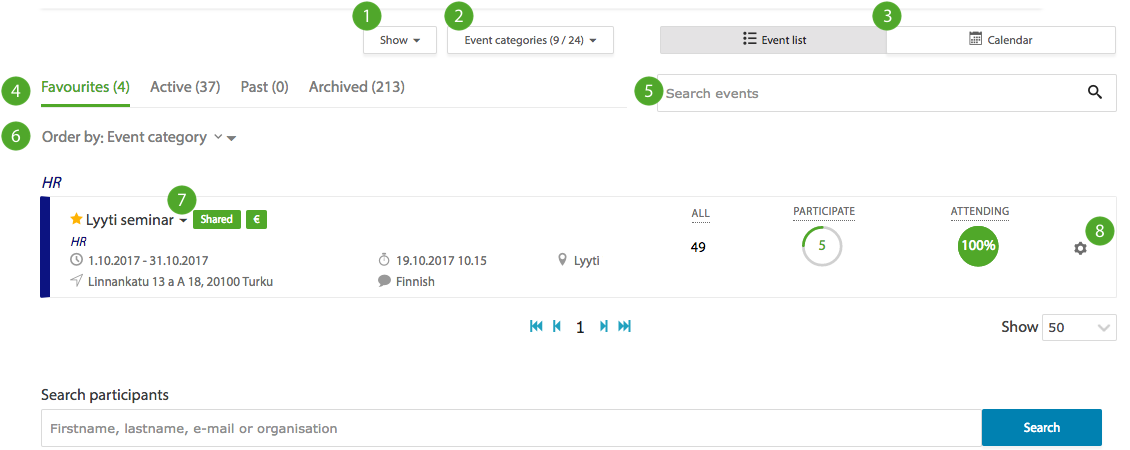Toggle the favourite star on Lyyti seminar
The height and width of the screenshot is (450, 1130).
(76, 219)
